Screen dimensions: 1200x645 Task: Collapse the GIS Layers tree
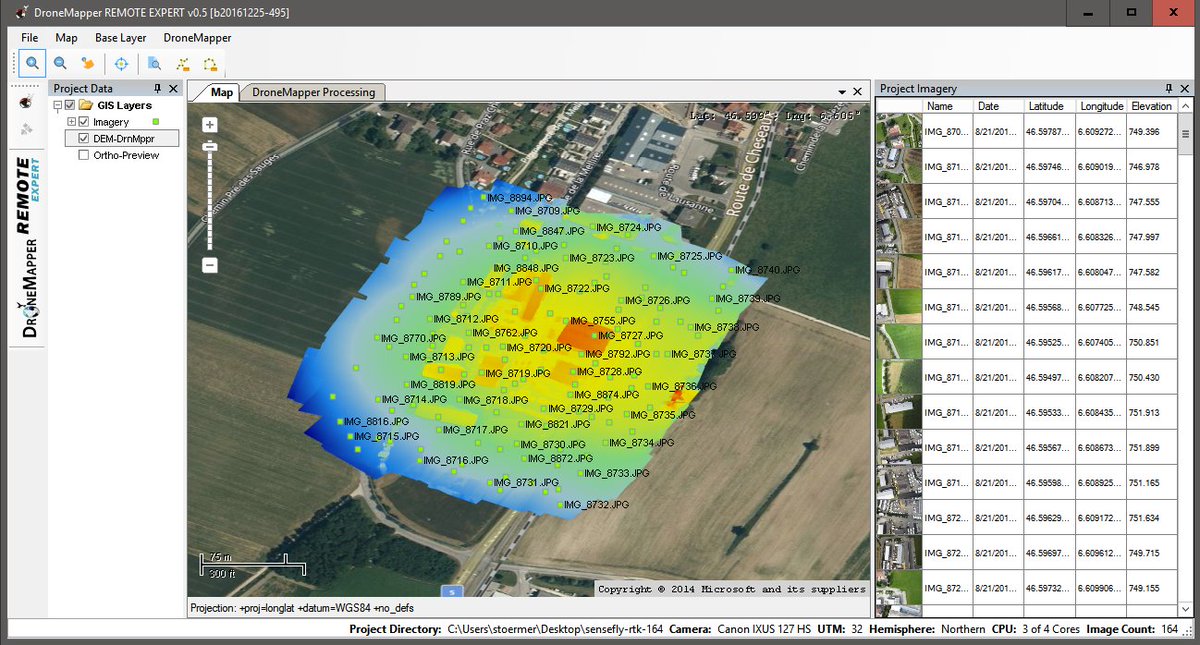pyautogui.click(x=57, y=105)
